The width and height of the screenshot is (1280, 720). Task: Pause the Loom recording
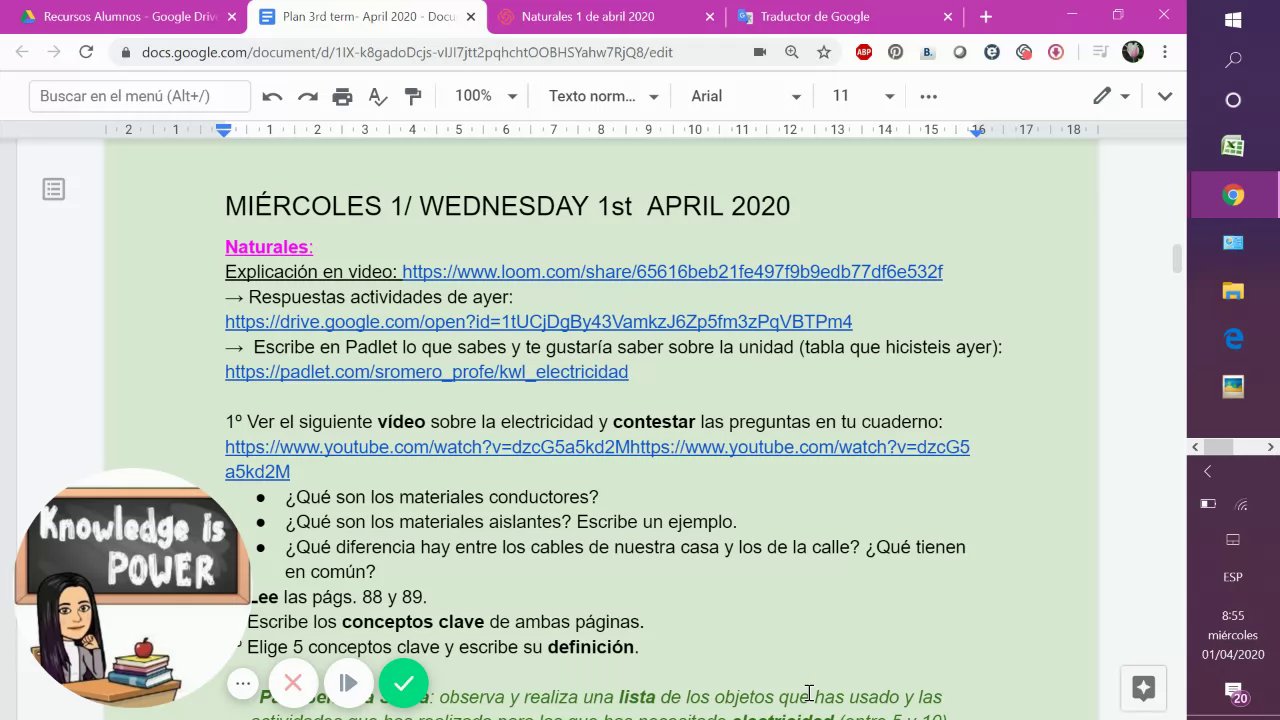[x=348, y=683]
